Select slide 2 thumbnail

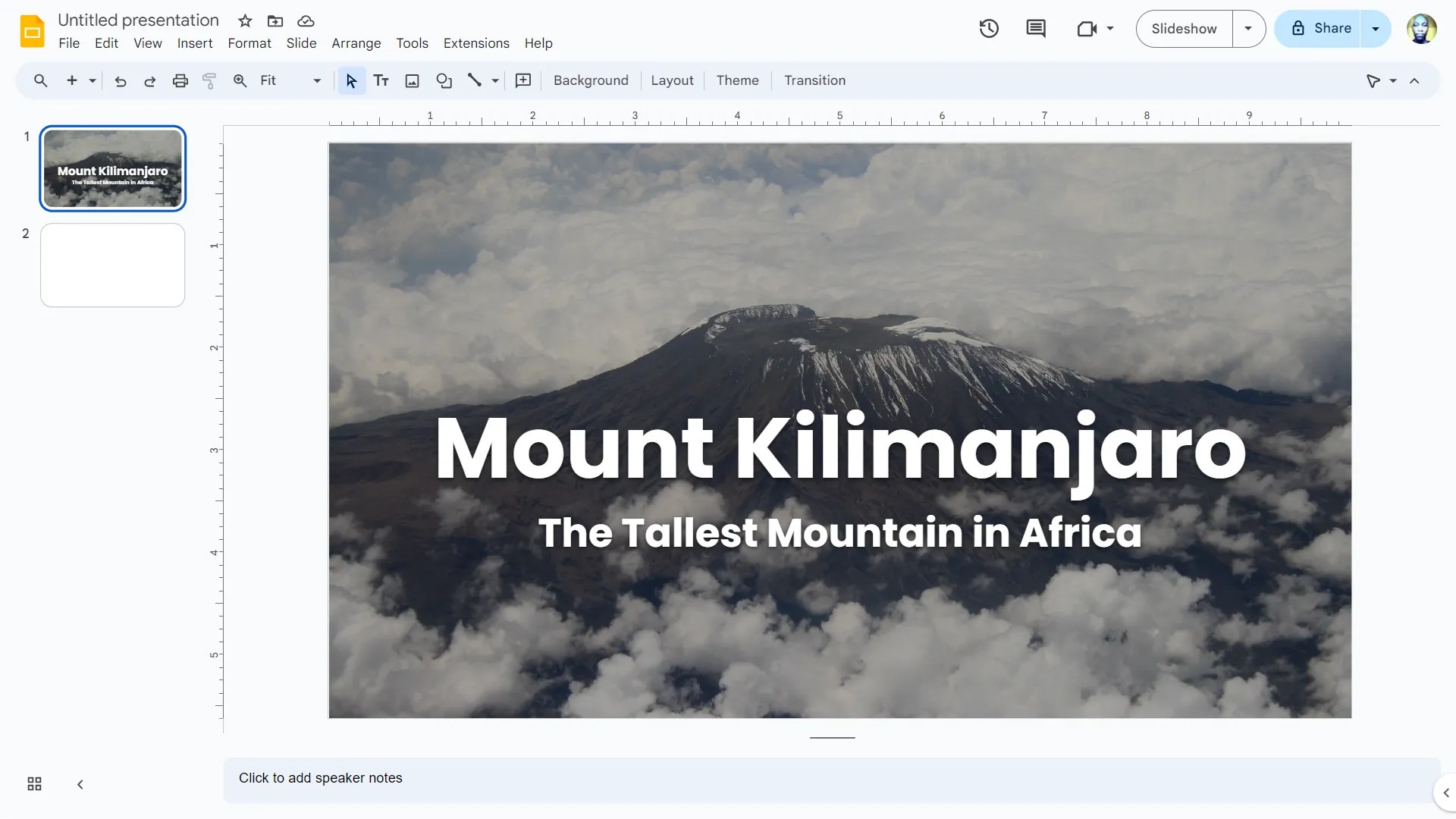pos(111,265)
